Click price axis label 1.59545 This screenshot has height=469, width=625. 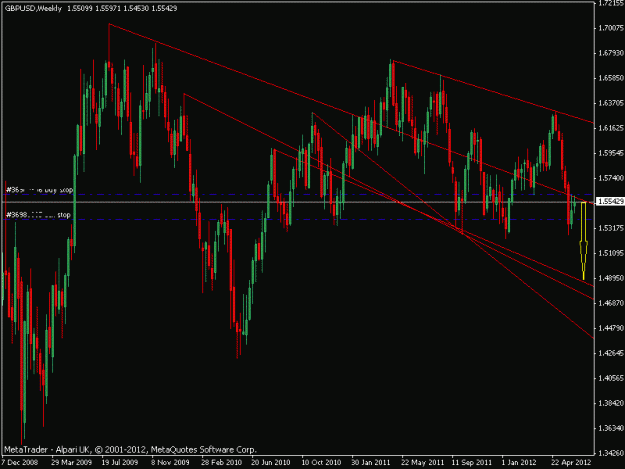pos(611,153)
